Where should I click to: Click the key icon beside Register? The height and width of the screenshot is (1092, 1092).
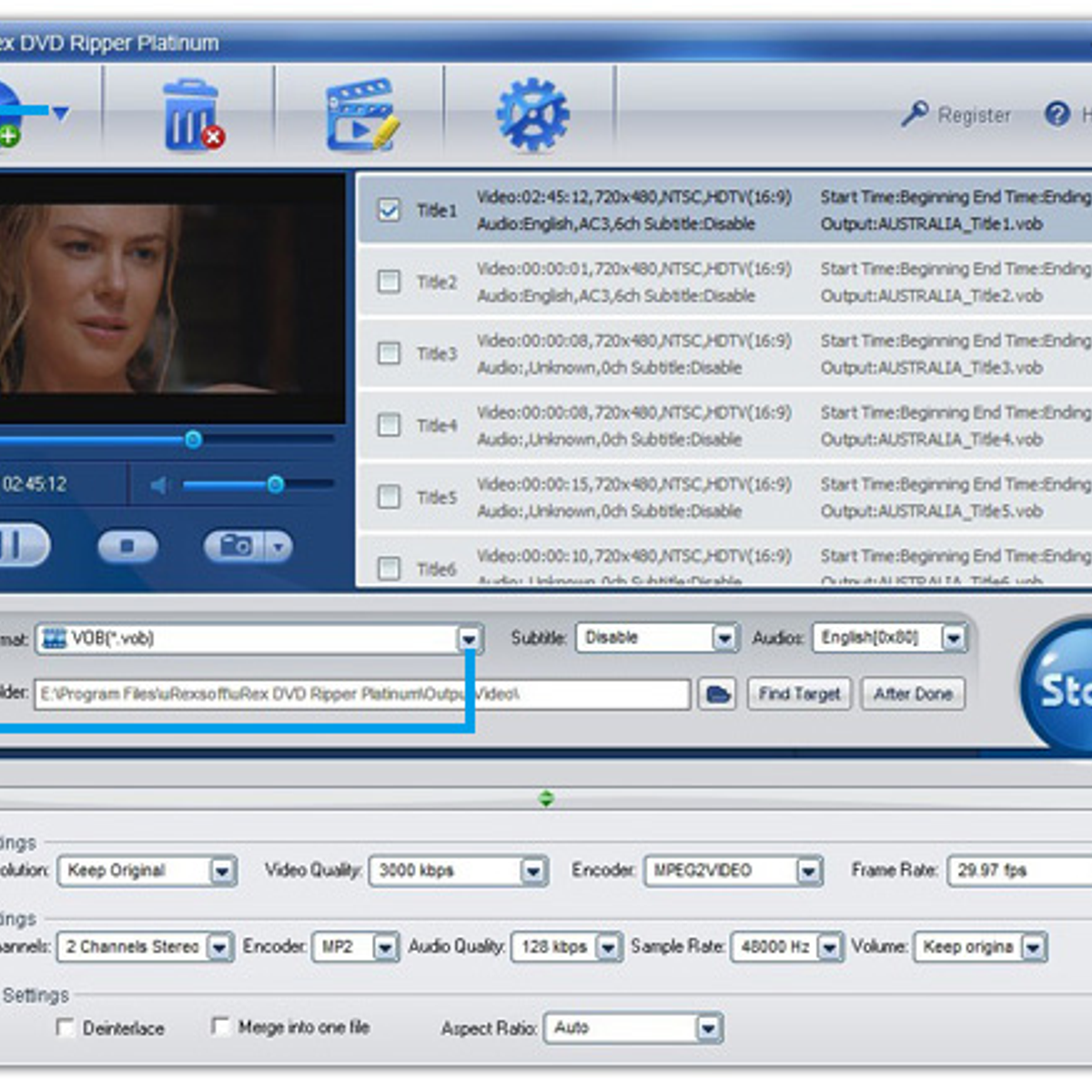[x=915, y=114]
